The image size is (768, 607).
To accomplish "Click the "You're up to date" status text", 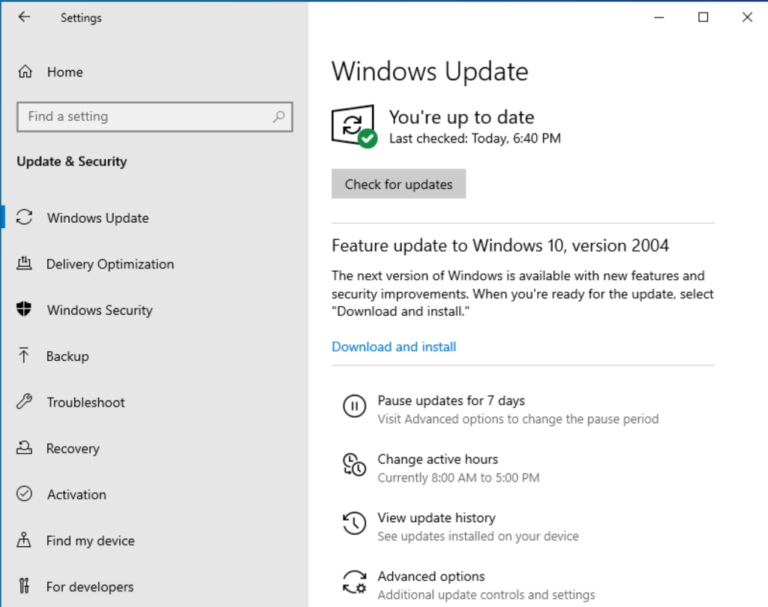I will (461, 117).
